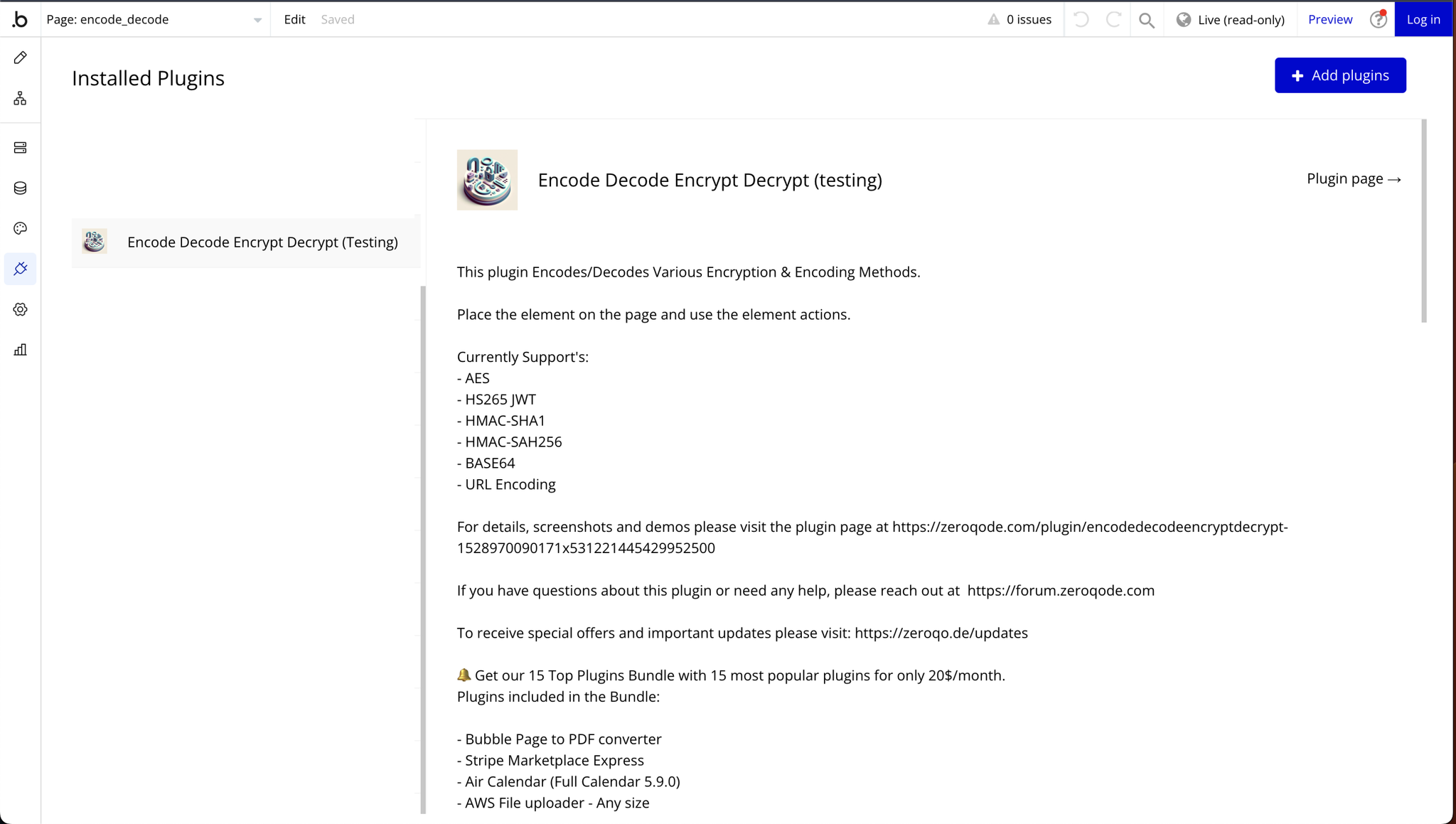Open the Live (read-only) version selector
The image size is (1456, 824).
1231,20
